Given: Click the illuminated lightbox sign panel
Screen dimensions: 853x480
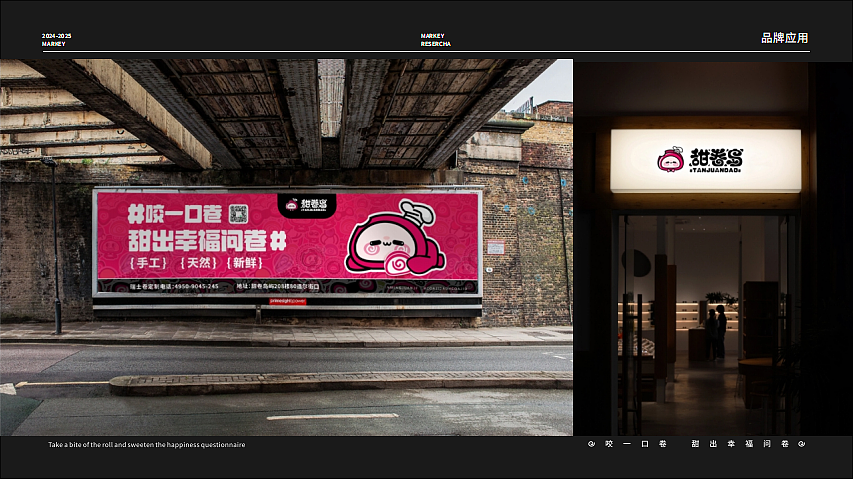Looking at the screenshot, I should pyautogui.click(x=706, y=161).
